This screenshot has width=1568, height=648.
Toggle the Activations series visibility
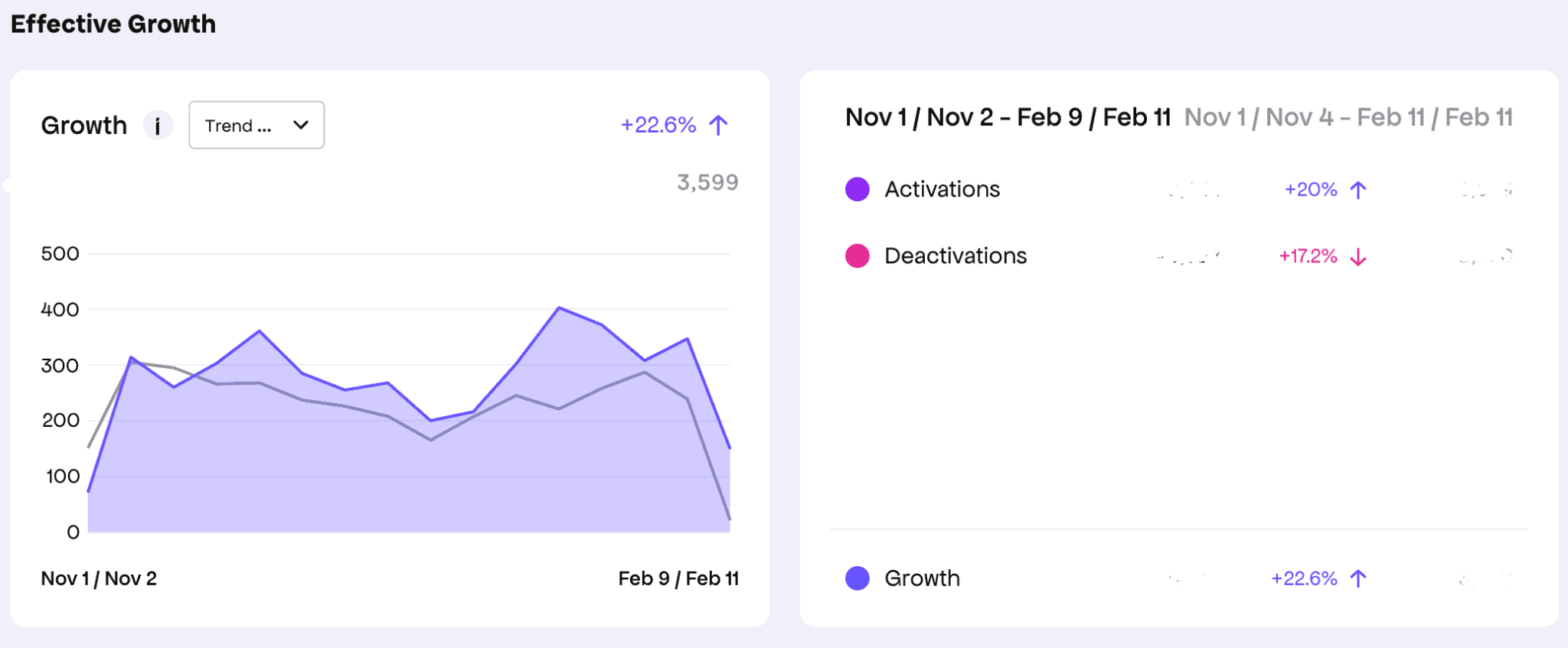click(942, 188)
